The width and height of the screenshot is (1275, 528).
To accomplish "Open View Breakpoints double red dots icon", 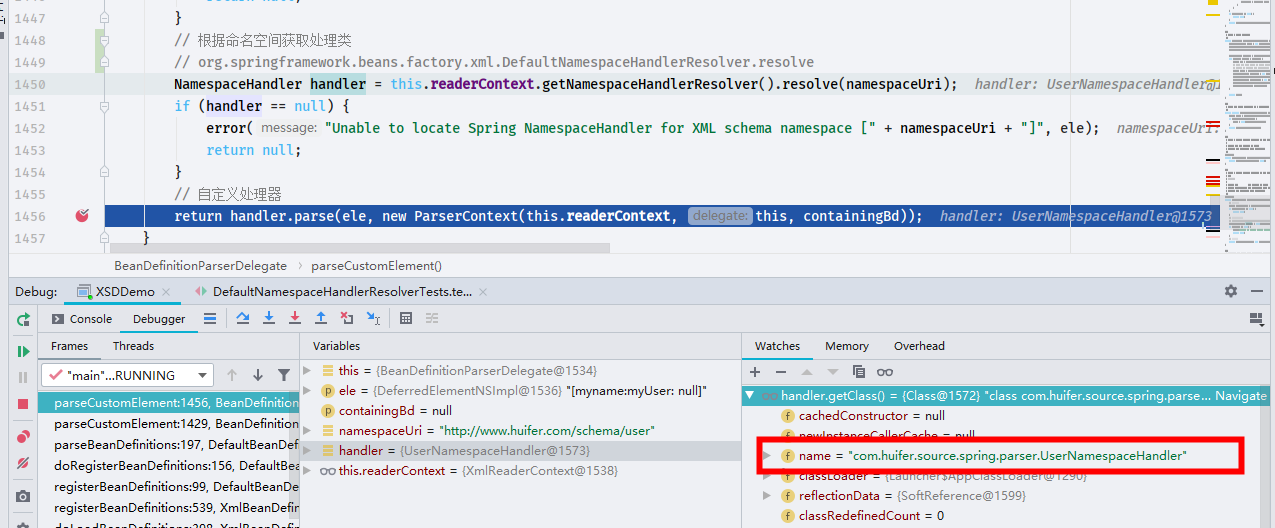I will click(23, 437).
